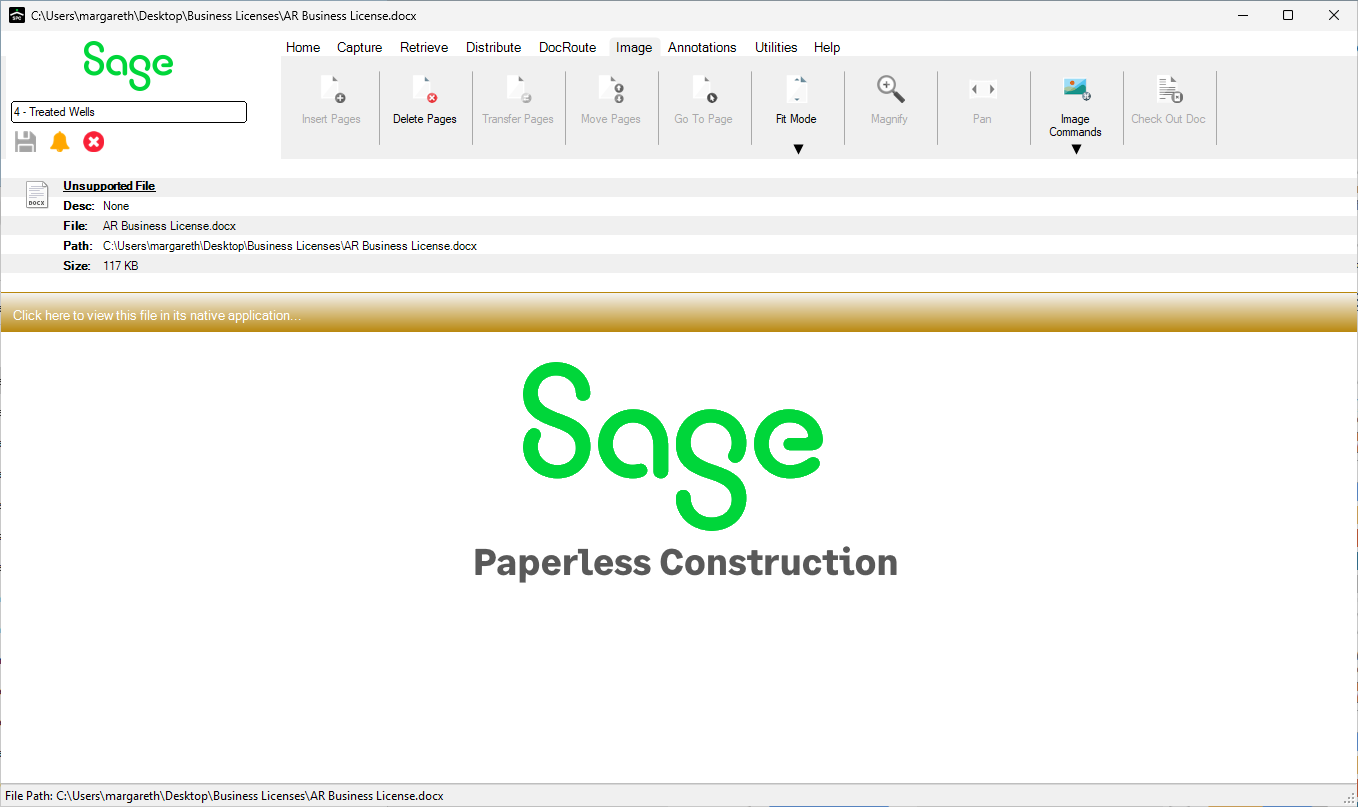Maximize the application window
1358x807 pixels.
[x=1288, y=15]
